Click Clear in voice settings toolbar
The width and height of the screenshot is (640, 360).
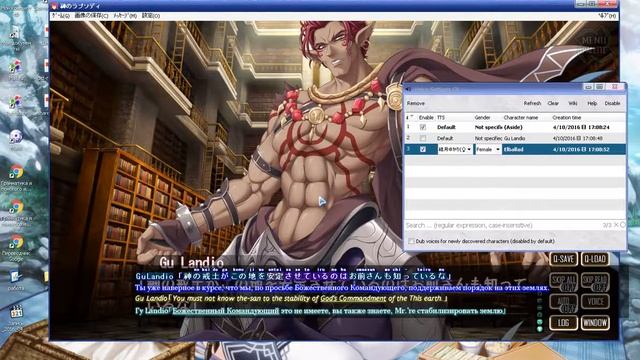pos(553,104)
